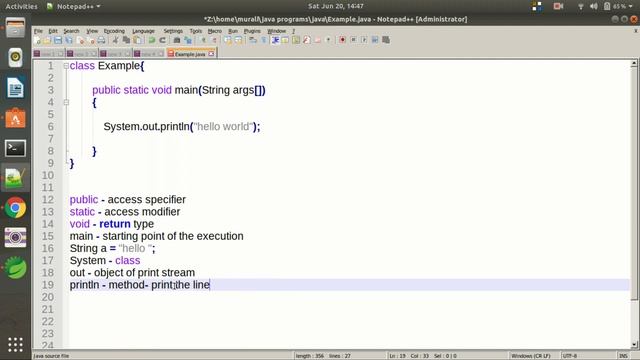Collapse the class Example fold on line 1
Image resolution: width=640 pixels, height=360 pixels.
point(66,66)
